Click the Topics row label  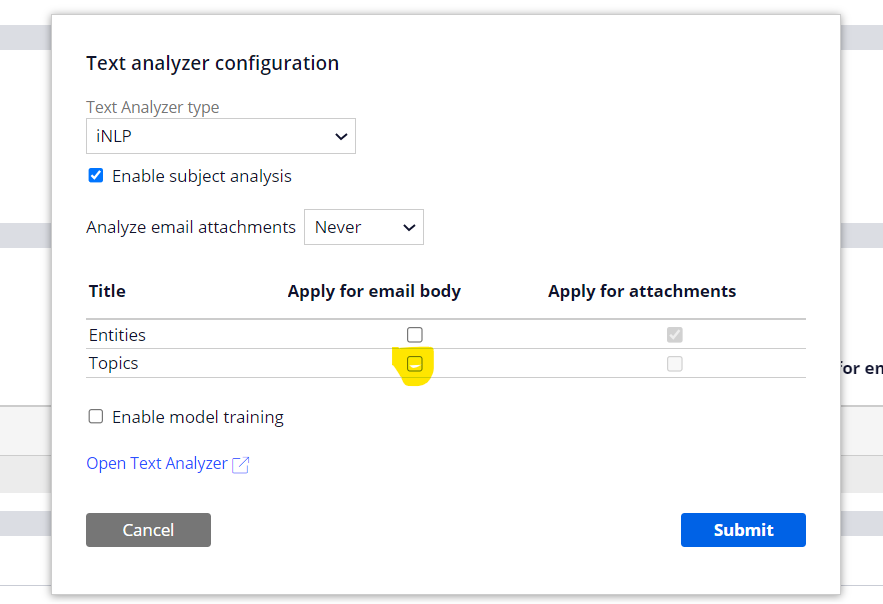[x=112, y=363]
